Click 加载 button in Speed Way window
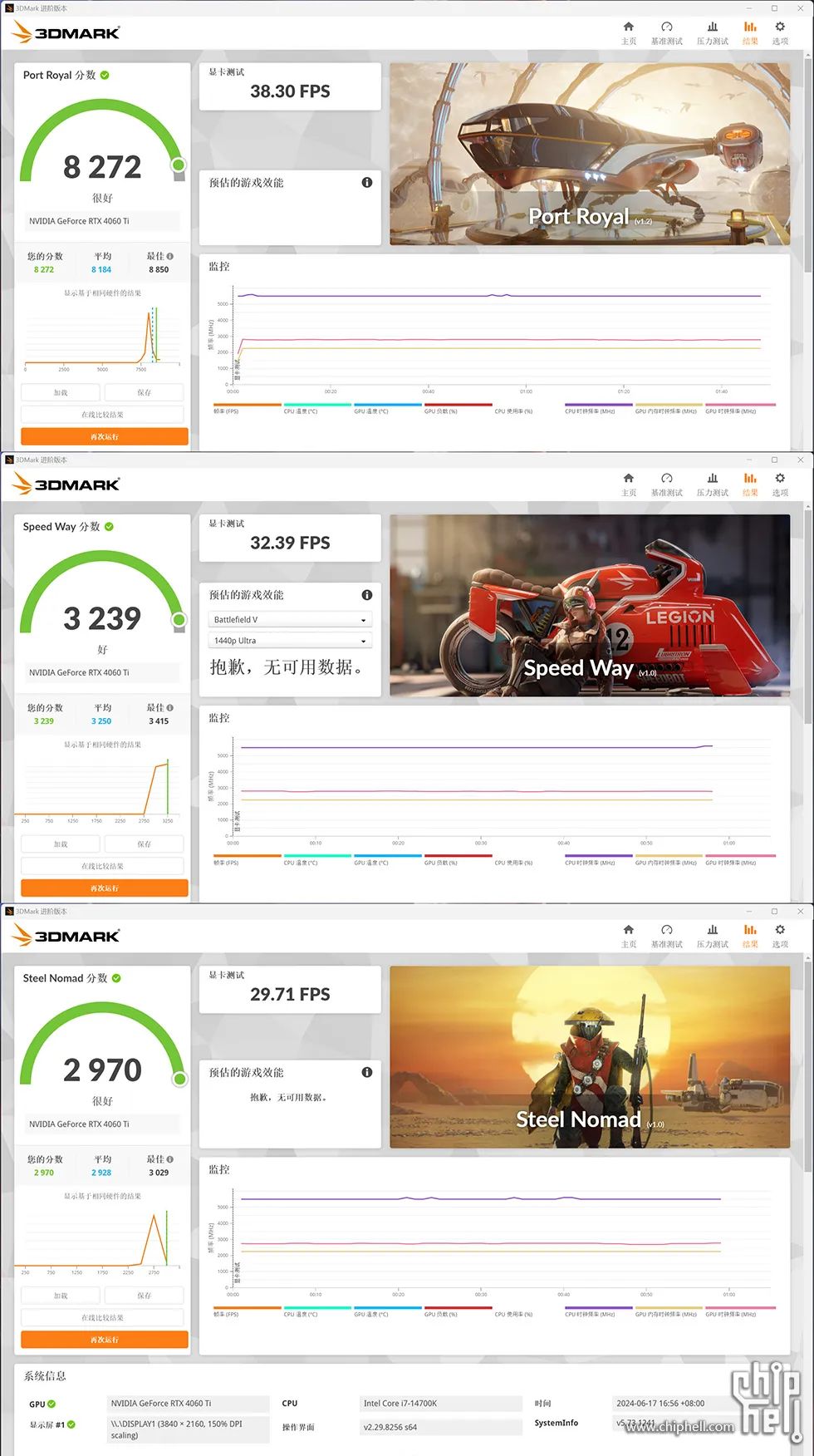814x1456 pixels. click(x=61, y=844)
